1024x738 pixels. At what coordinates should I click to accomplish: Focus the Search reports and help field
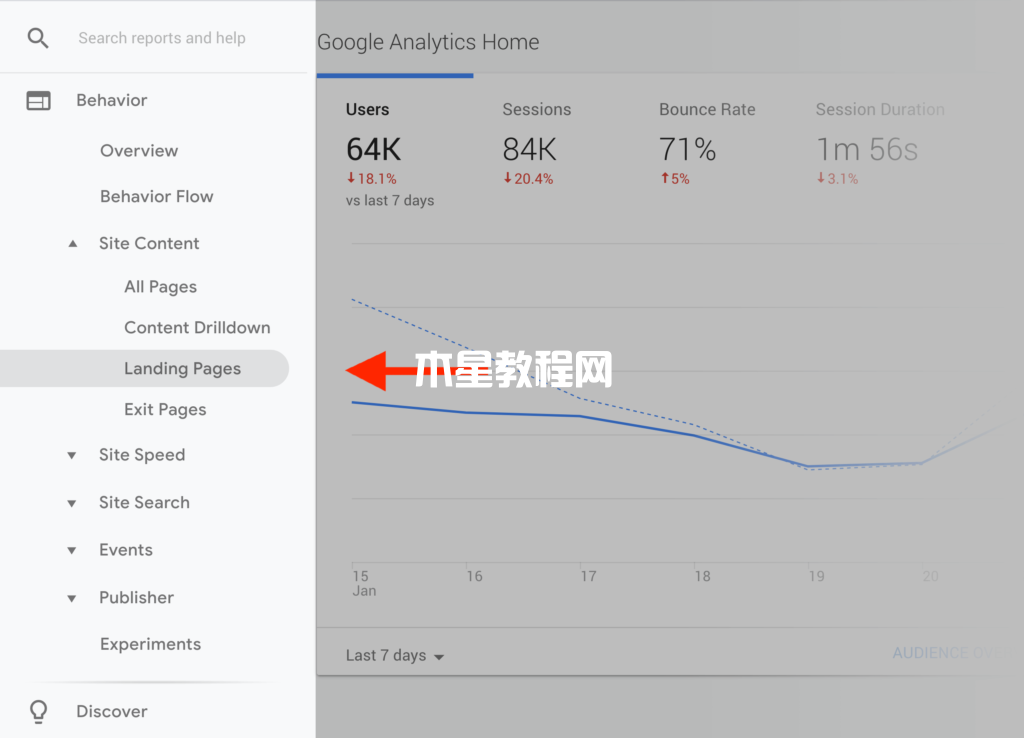tap(162, 38)
